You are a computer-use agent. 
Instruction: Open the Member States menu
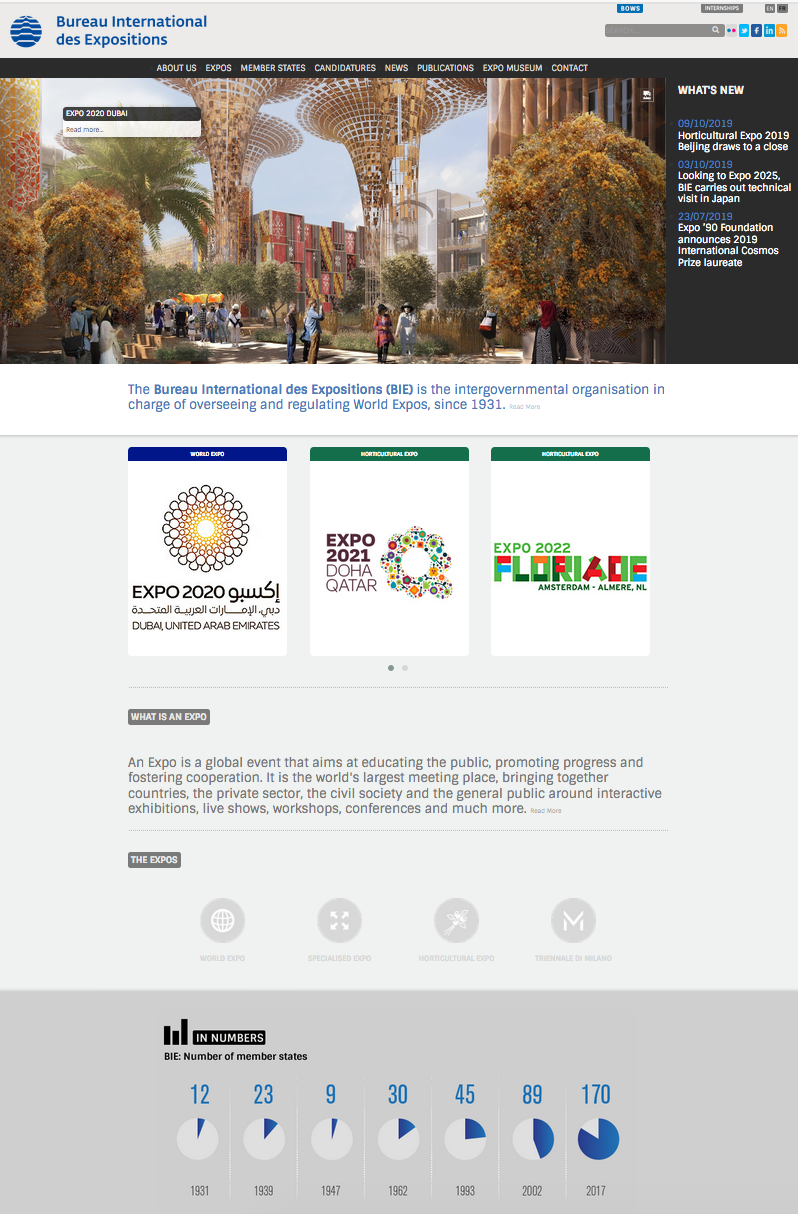click(273, 68)
